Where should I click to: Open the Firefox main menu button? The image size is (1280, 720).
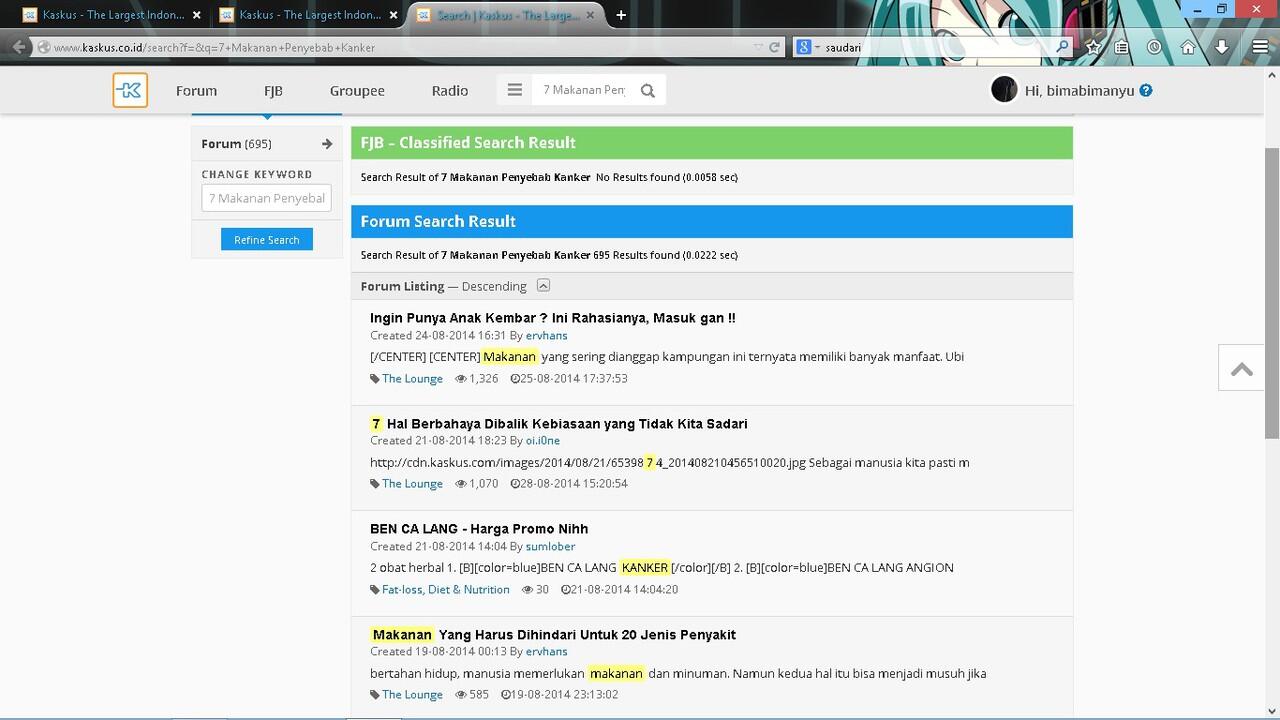1260,47
